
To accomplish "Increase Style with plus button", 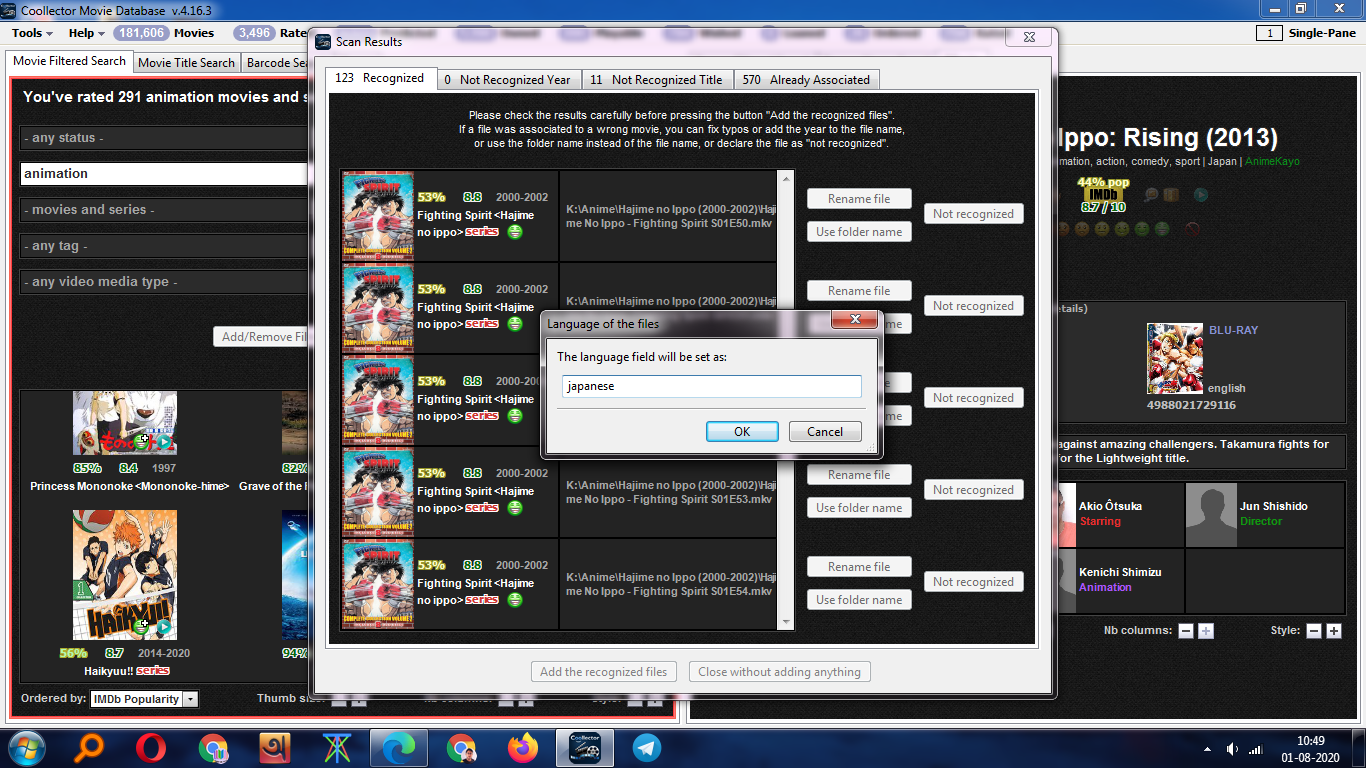I will coord(1334,631).
